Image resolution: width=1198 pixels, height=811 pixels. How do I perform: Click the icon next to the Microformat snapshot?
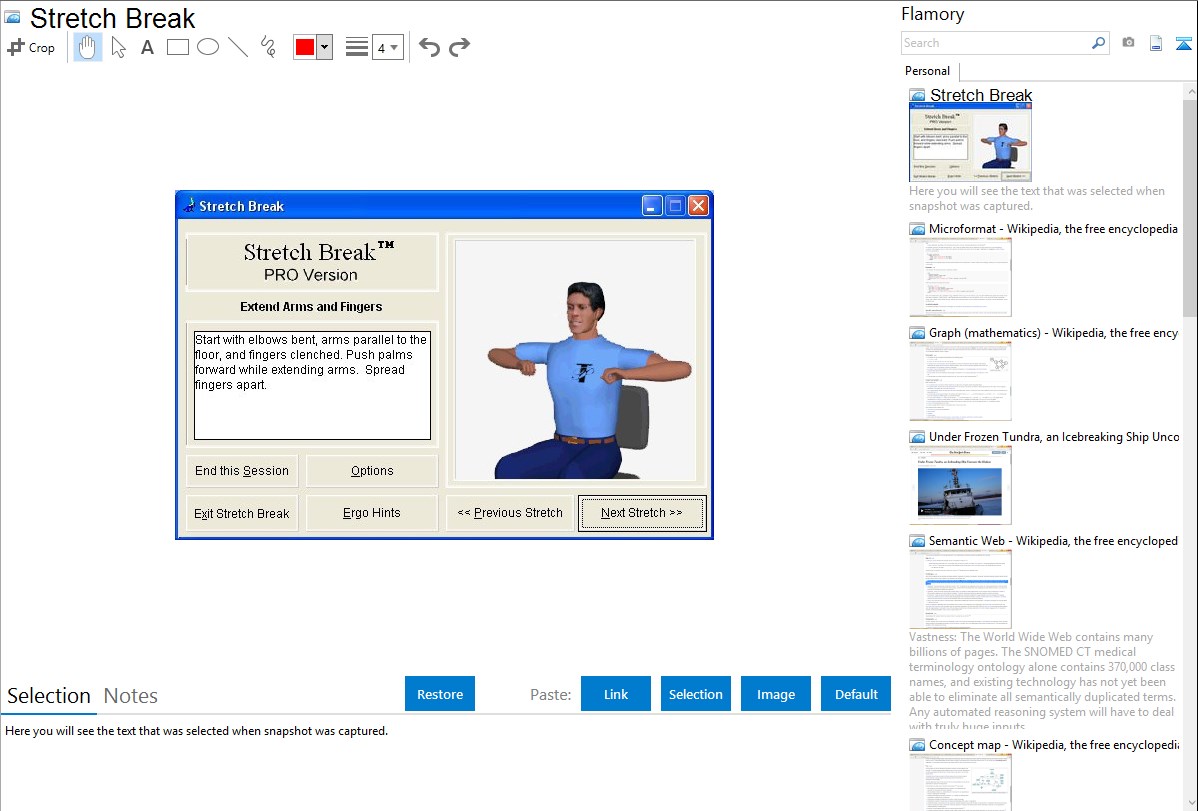click(917, 229)
